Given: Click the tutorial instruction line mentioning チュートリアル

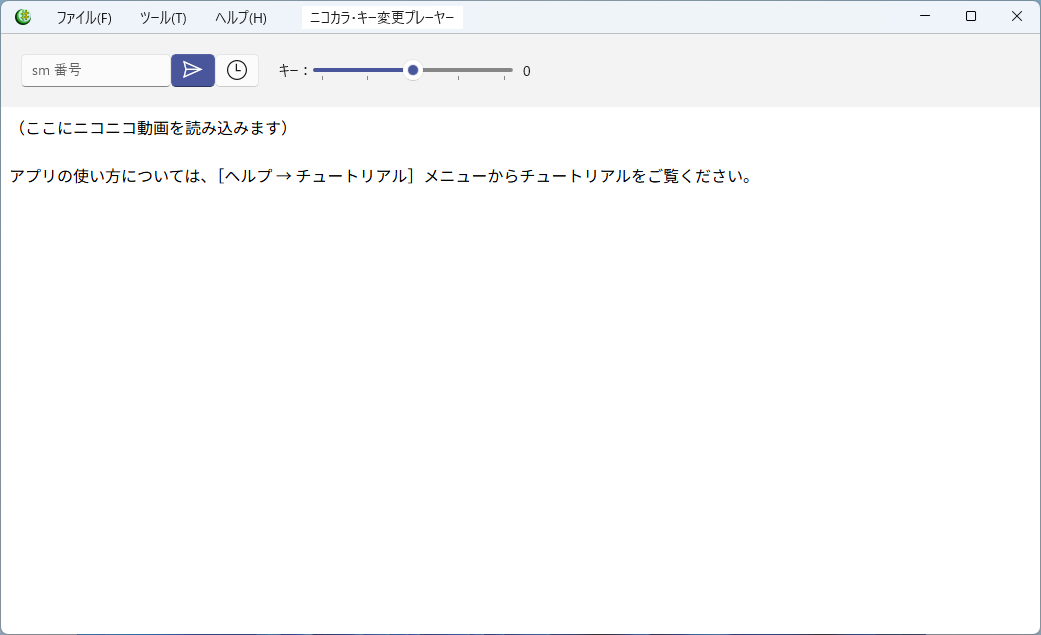Looking at the screenshot, I should tap(380, 177).
